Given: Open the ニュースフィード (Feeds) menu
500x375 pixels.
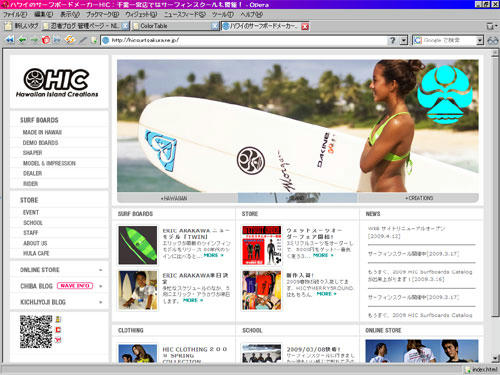Looking at the screenshot, I should tap(185, 14).
